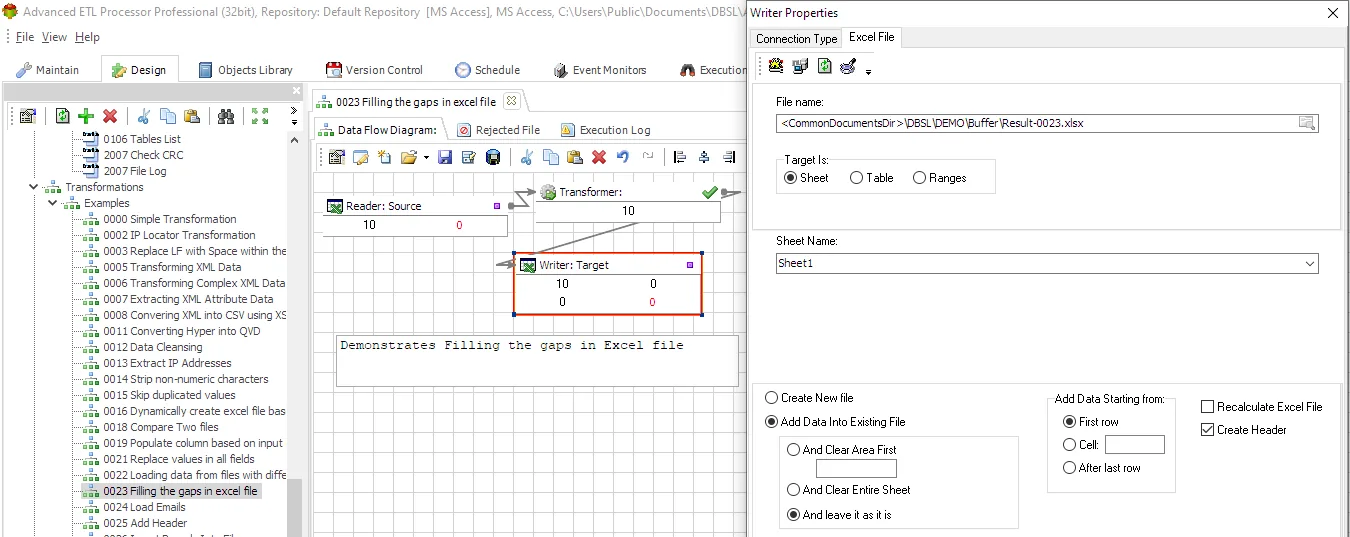Close the 0023 Filling the gaps document tab

click(510, 101)
